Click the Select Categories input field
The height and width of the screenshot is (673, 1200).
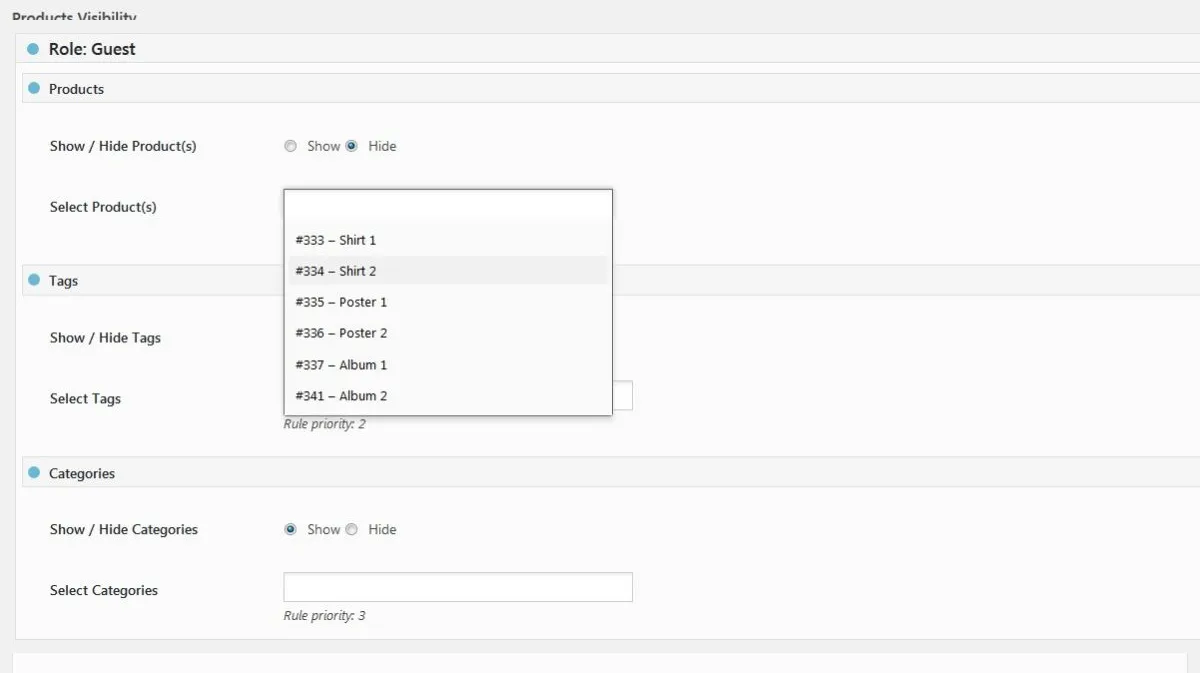[x=458, y=587]
